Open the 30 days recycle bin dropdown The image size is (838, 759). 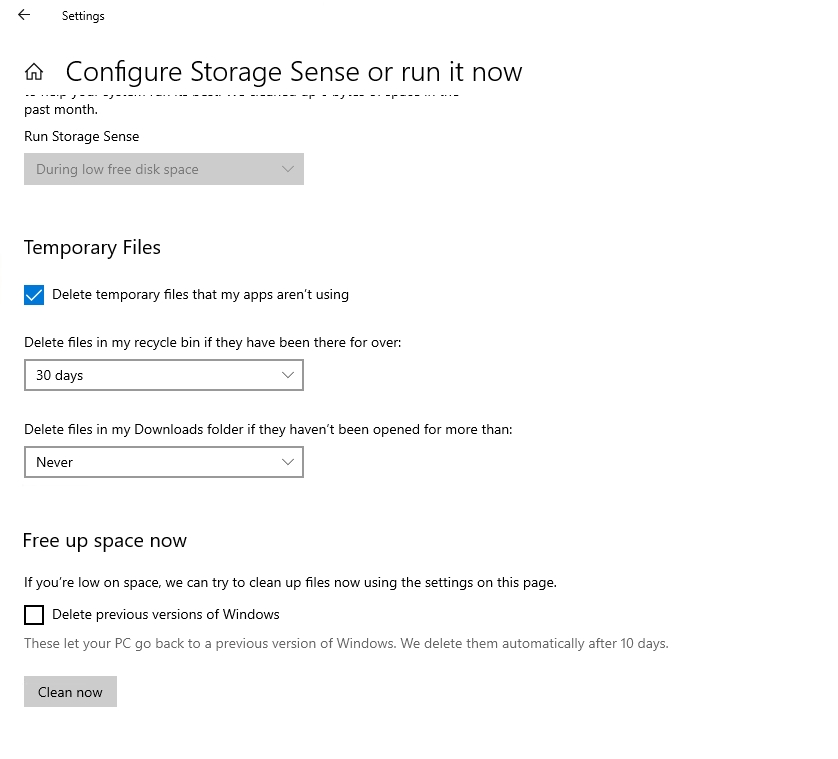pos(163,375)
